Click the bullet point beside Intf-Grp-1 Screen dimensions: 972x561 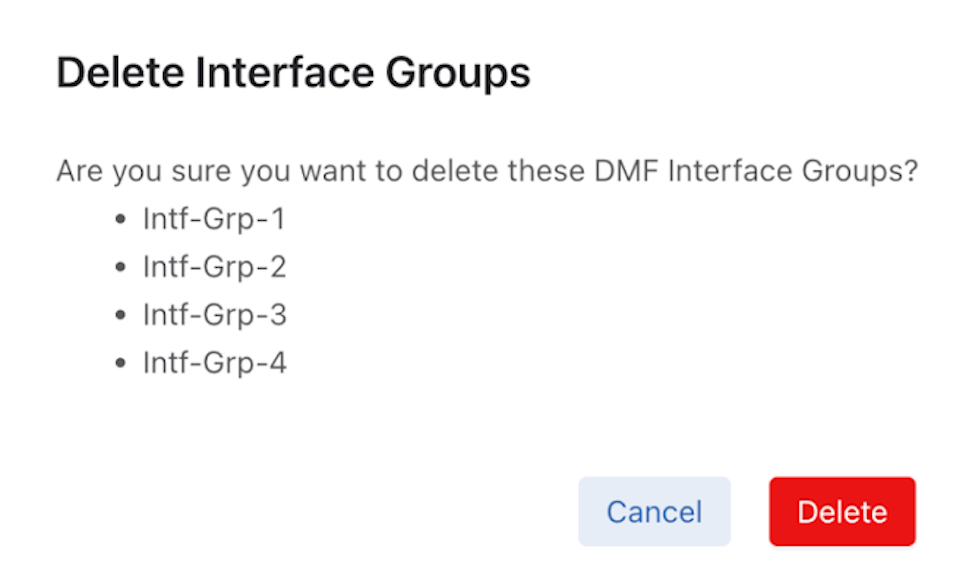(122, 220)
